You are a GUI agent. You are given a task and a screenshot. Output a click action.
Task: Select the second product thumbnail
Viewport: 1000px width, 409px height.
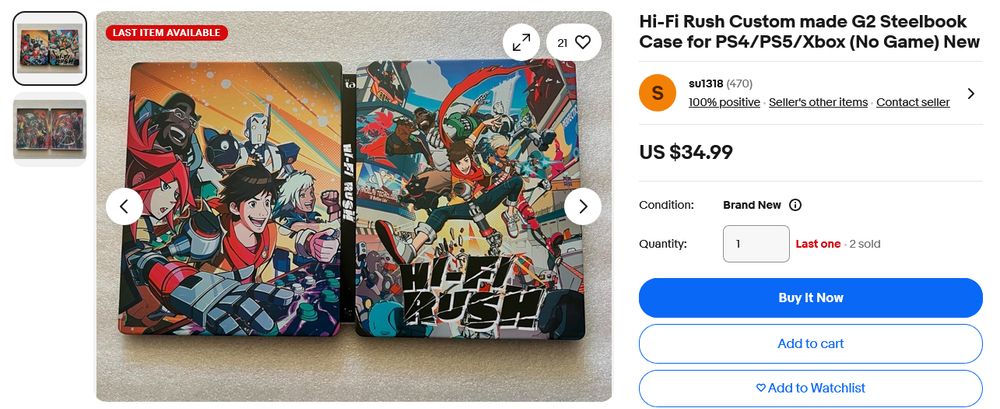pos(50,129)
